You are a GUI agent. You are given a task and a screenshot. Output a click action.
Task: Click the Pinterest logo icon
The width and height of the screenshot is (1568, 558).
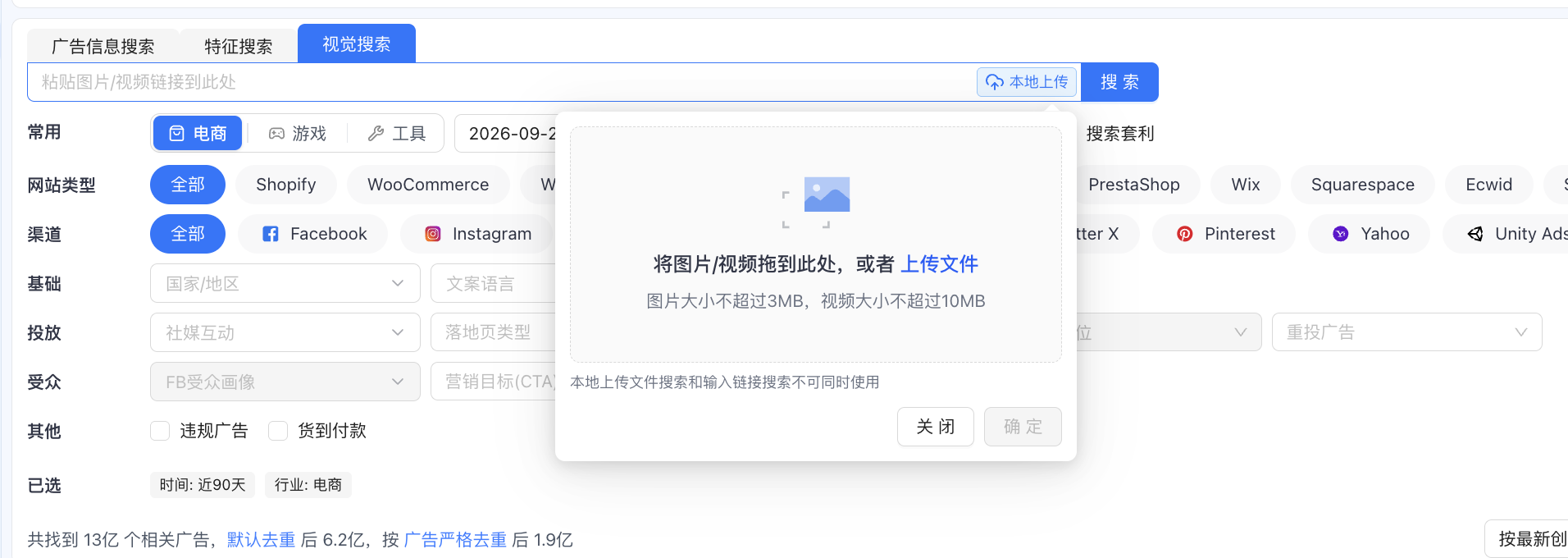click(x=1185, y=234)
